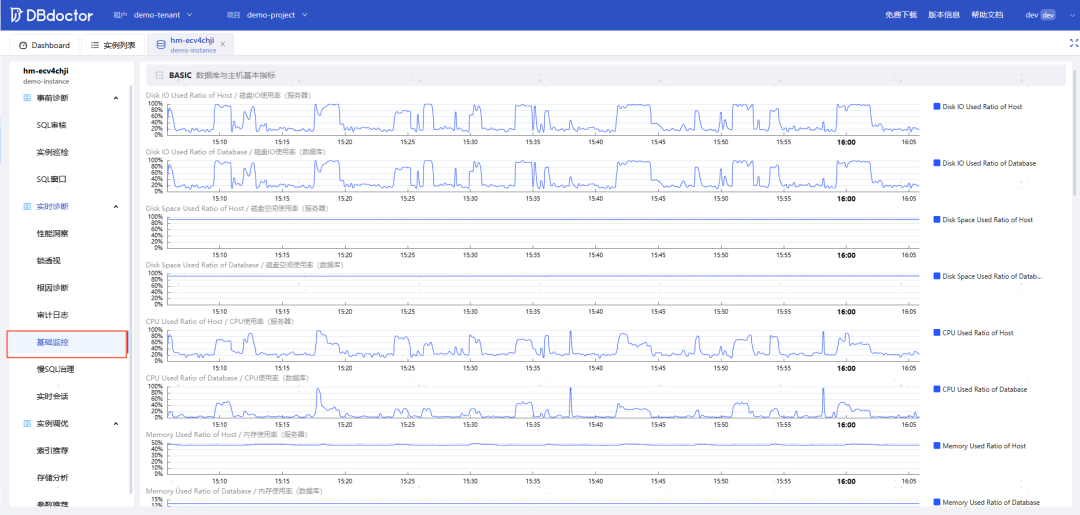Click the Dashboard gauge icon
The image size is (1080, 515).
coord(23,45)
